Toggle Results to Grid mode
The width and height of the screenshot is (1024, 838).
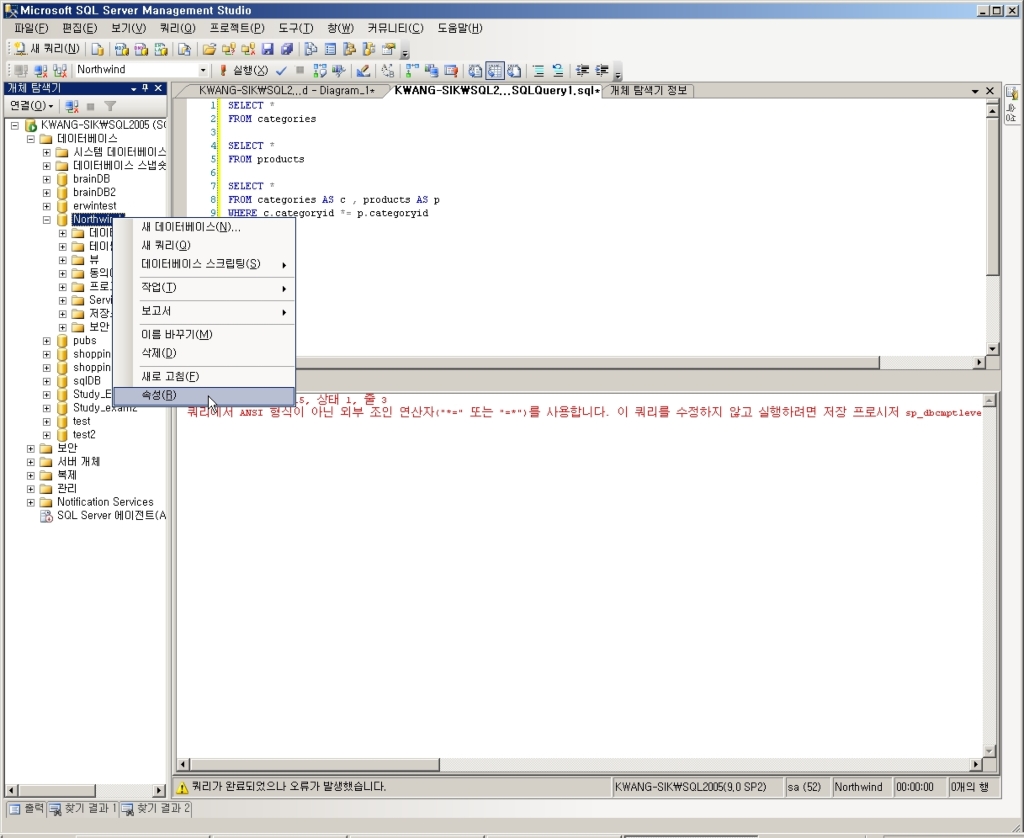click(495, 70)
